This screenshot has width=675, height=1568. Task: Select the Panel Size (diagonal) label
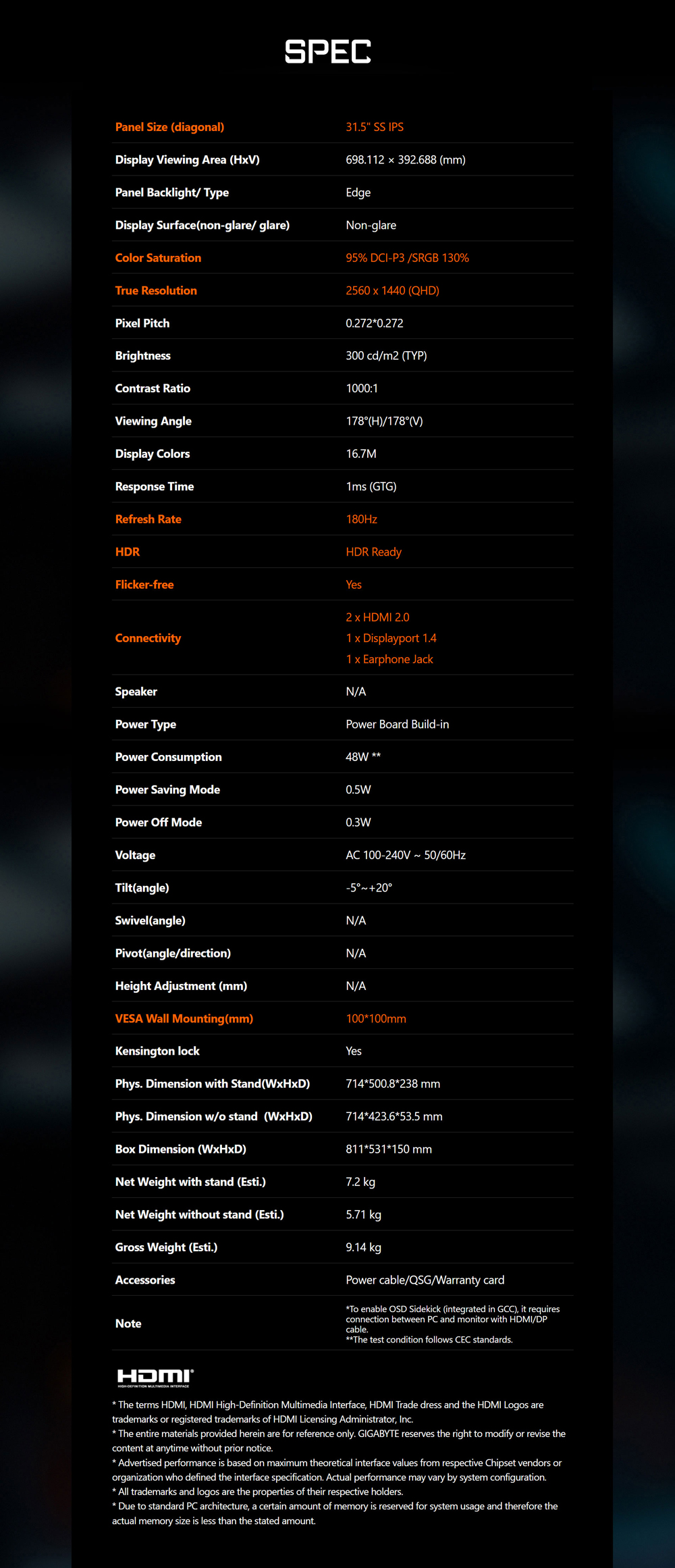tap(169, 127)
